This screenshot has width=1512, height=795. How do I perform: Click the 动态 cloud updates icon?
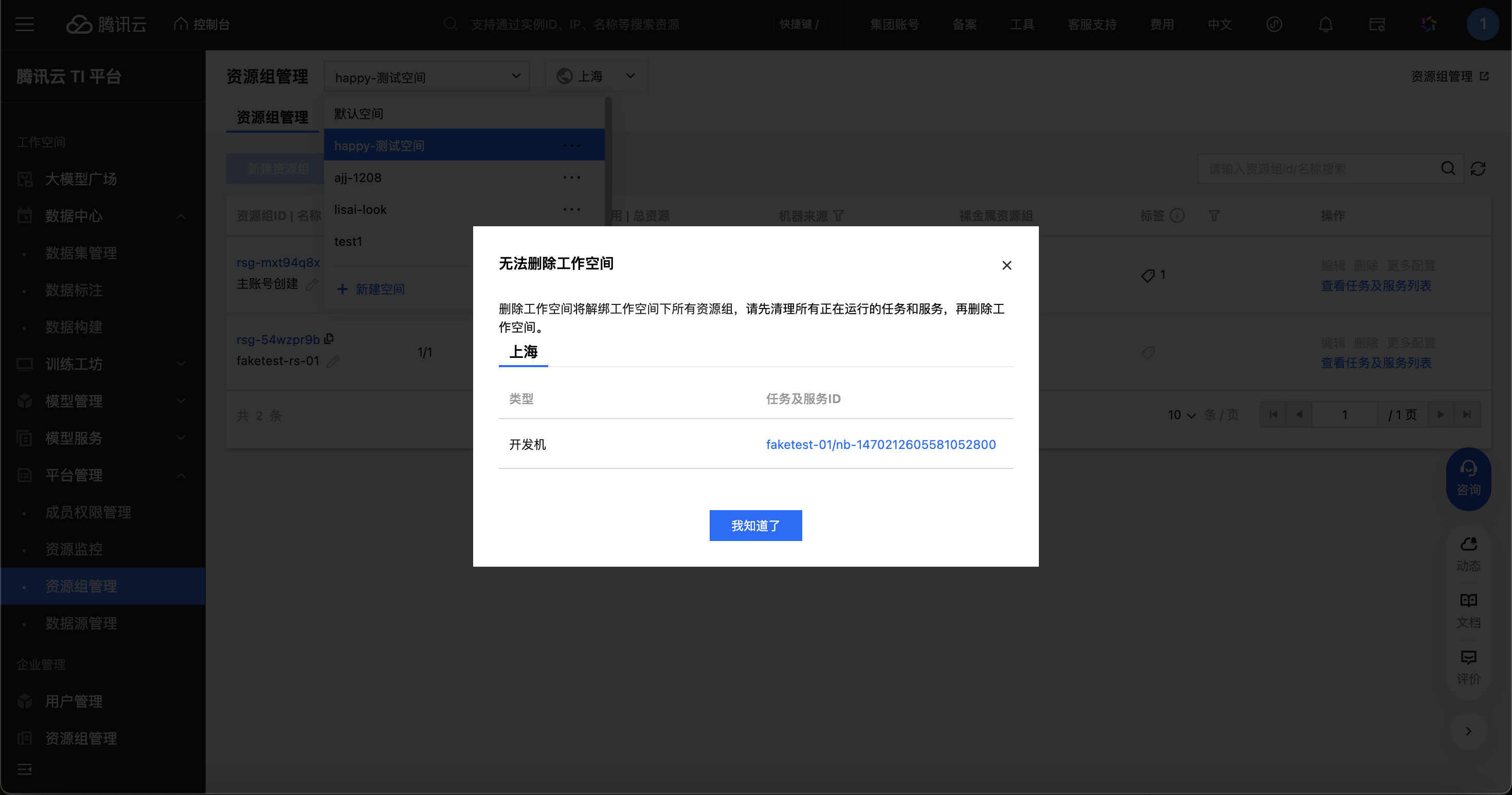[1468, 545]
